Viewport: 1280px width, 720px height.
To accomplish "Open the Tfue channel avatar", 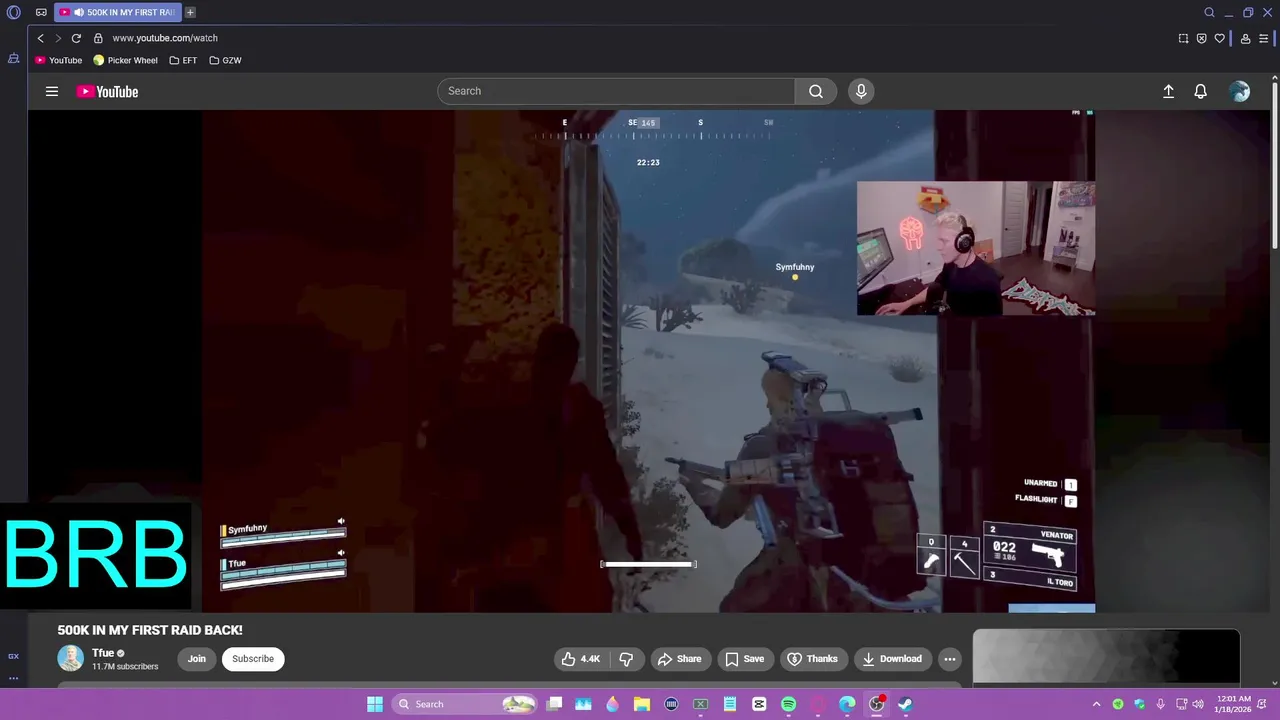I will coord(70,658).
